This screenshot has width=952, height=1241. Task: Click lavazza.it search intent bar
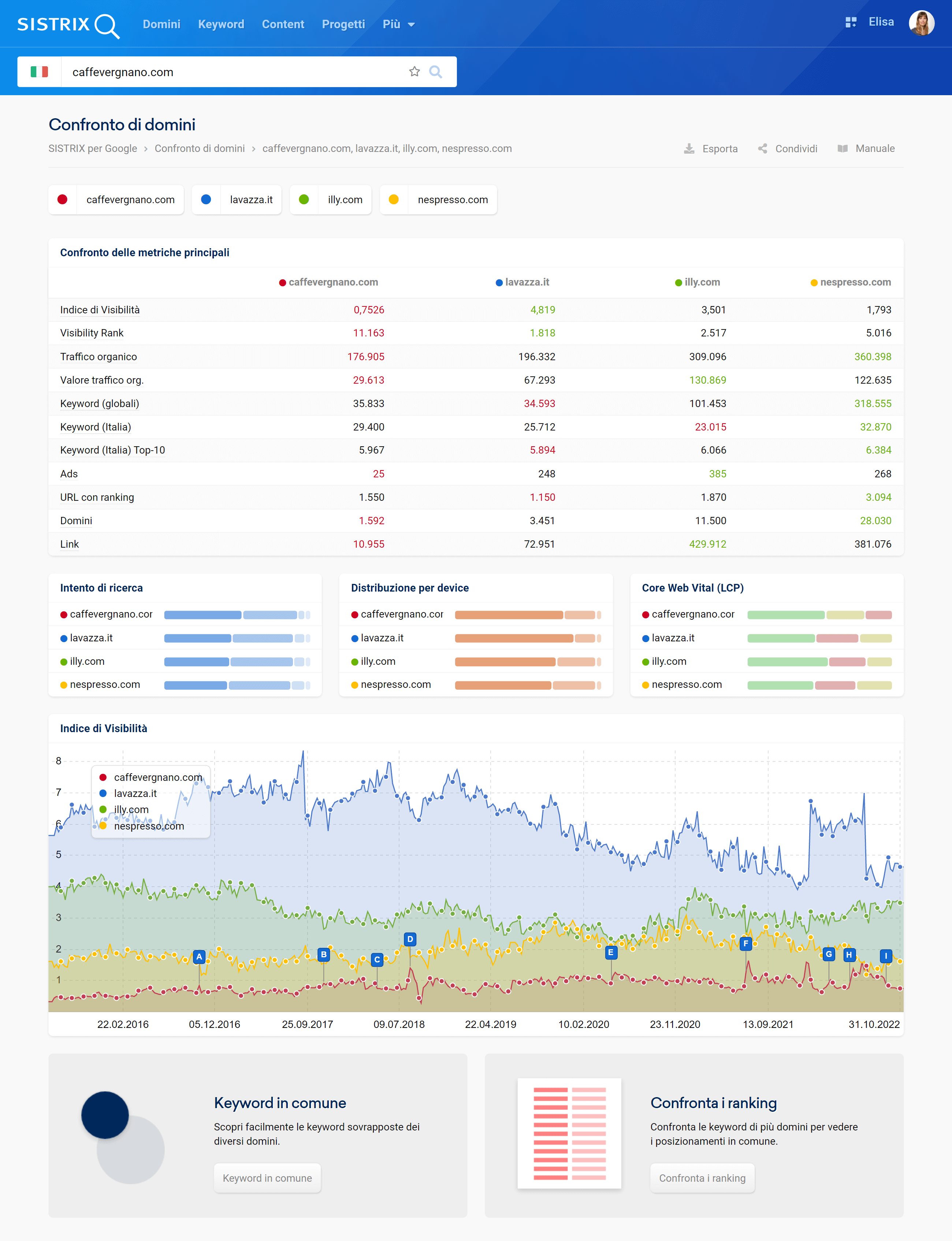[x=237, y=638]
